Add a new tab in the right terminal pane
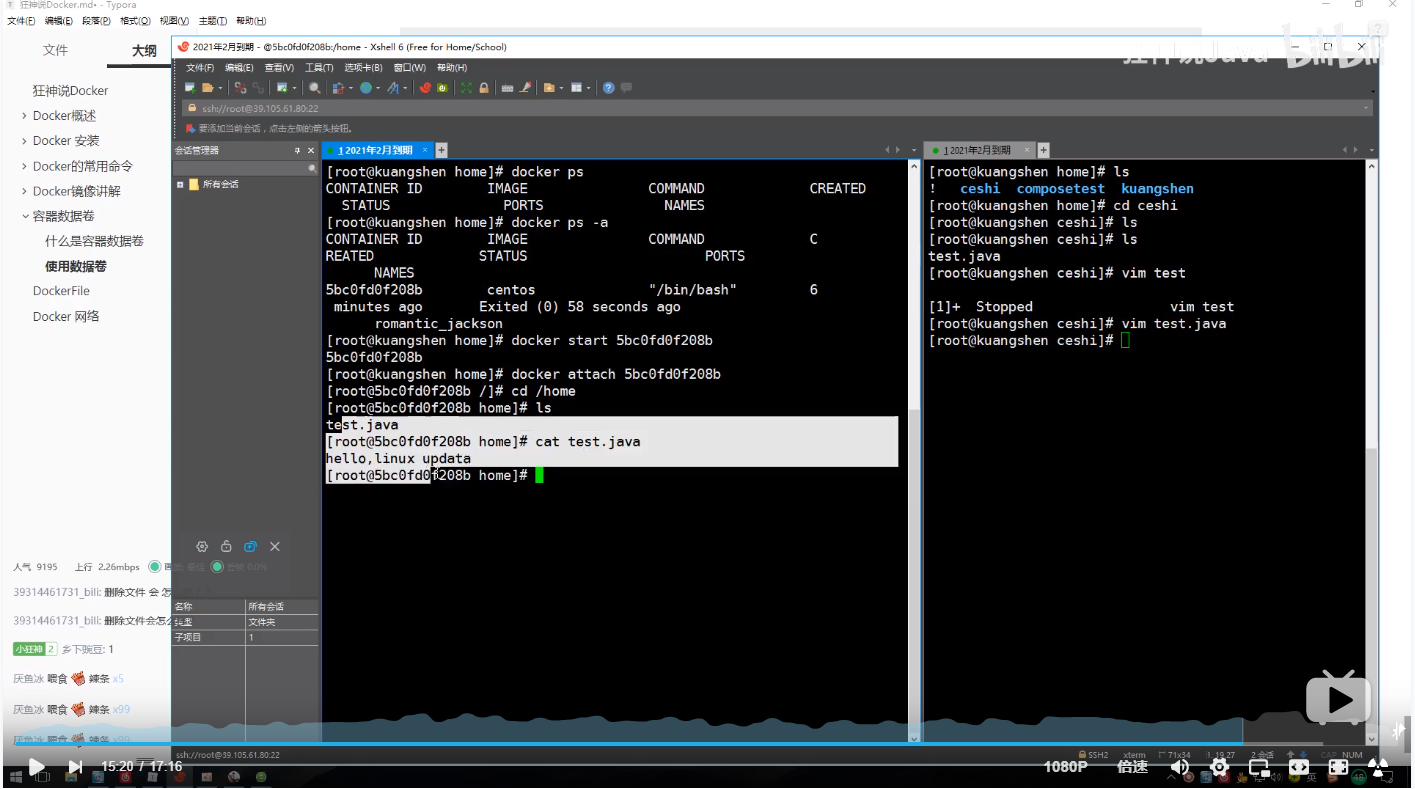The width and height of the screenshot is (1415, 789). (1043, 150)
